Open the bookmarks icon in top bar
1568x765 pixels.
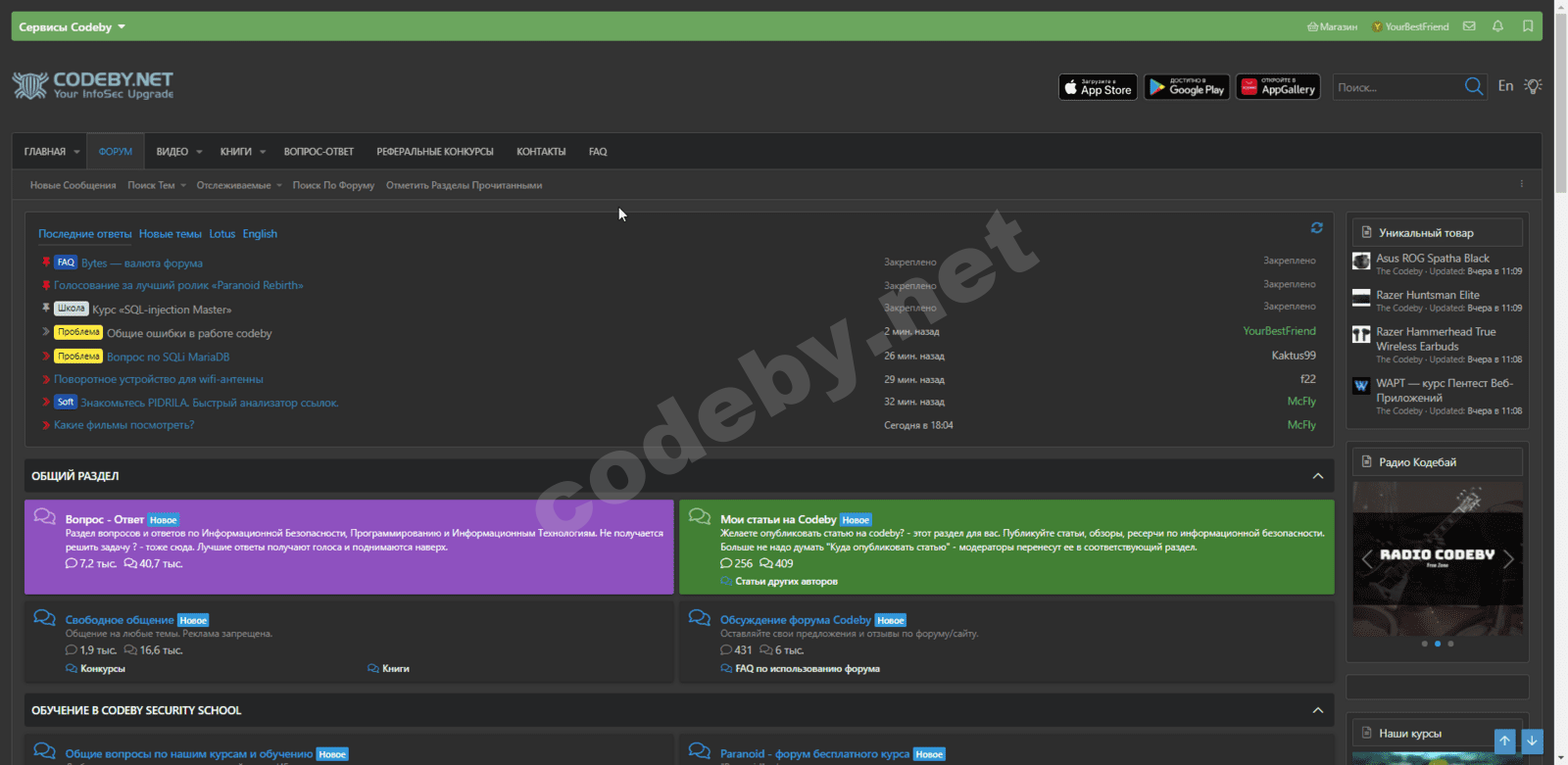(x=1528, y=26)
